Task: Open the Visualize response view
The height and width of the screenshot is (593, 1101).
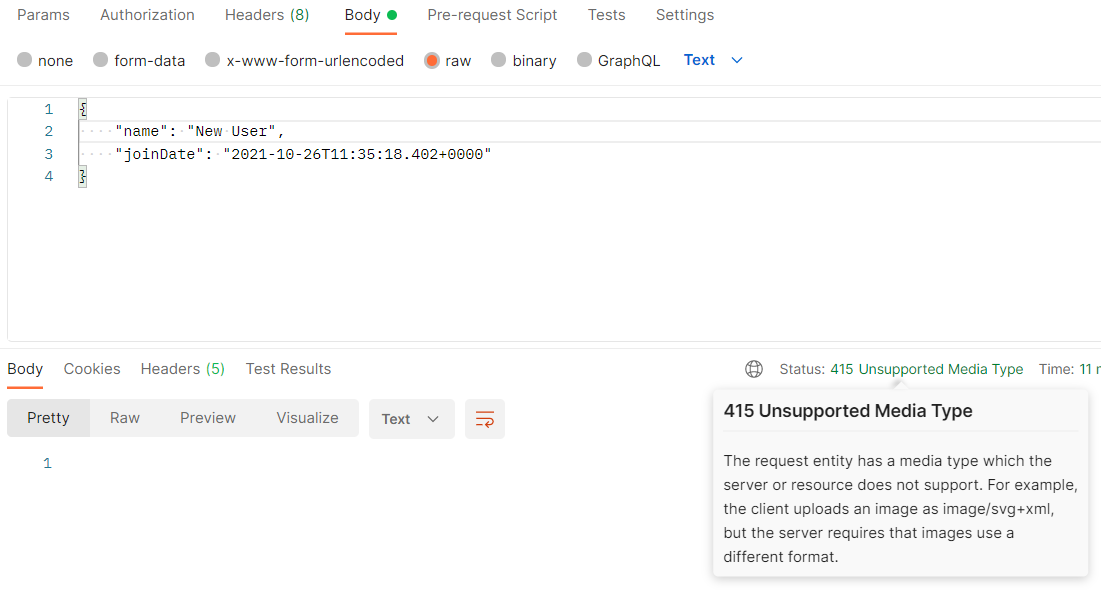Action: coord(307,418)
